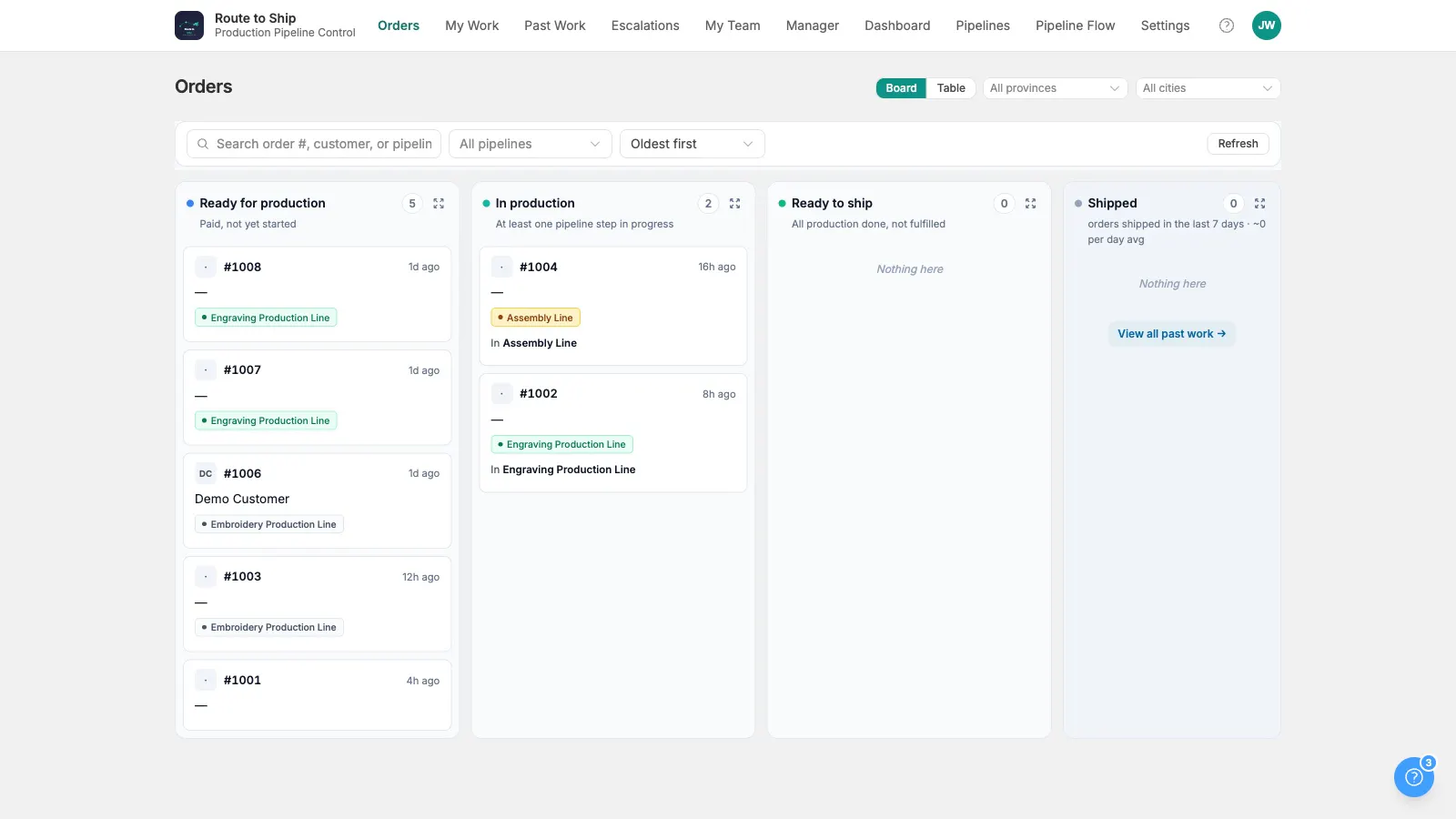The height and width of the screenshot is (819, 1456).
Task: Go to the Orders tab
Action: 399,25
